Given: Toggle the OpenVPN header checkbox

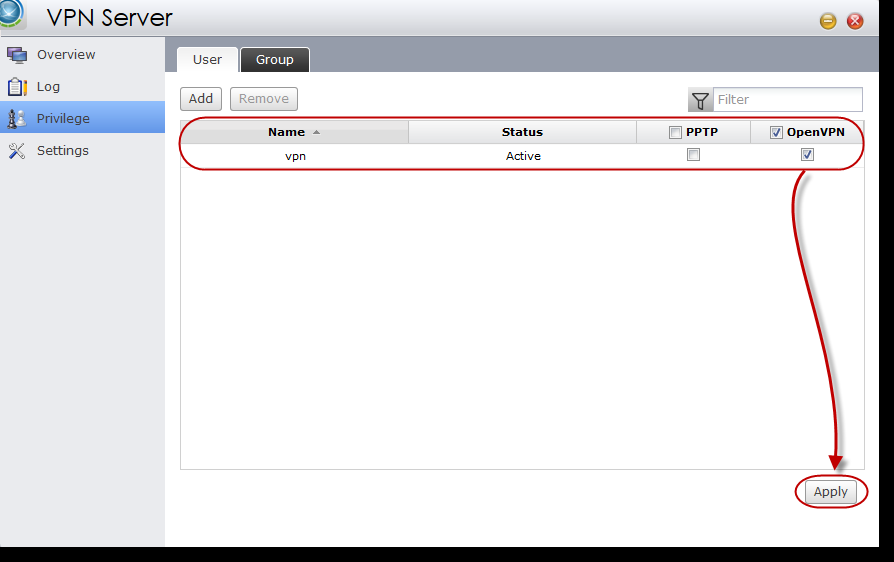Looking at the screenshot, I should pos(776,132).
